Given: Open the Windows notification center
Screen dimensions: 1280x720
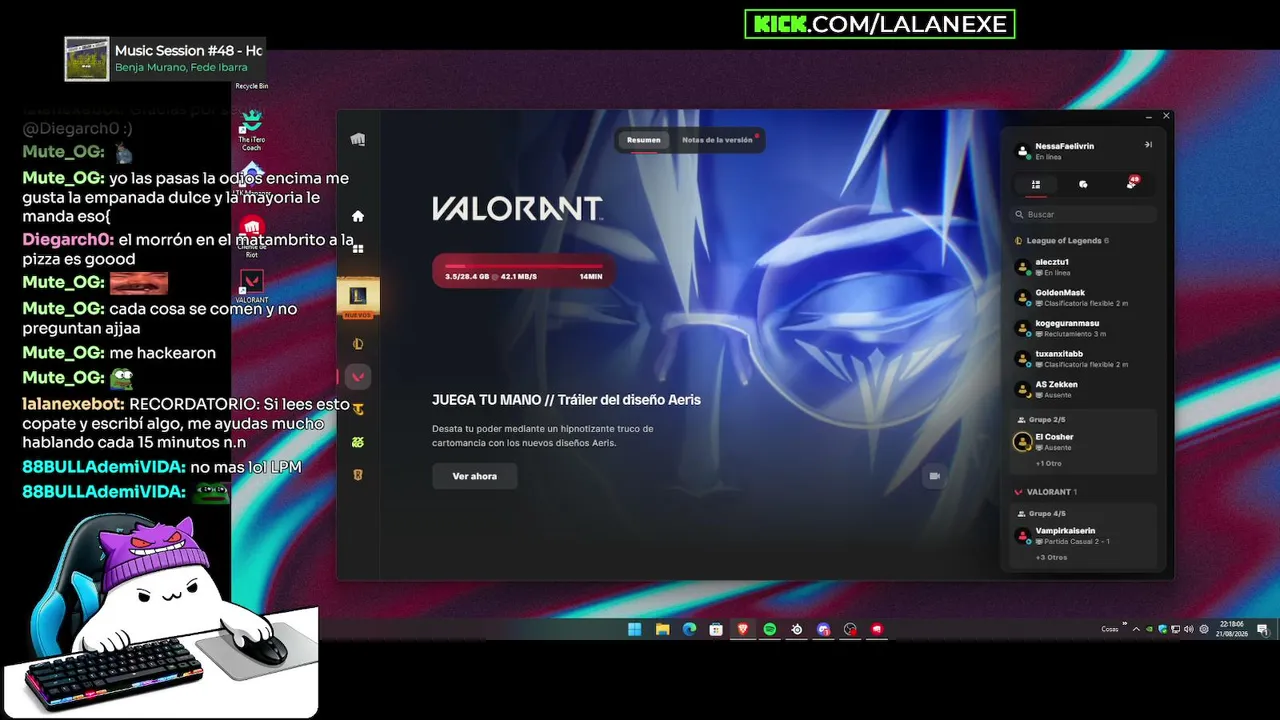Looking at the screenshot, I should [x=1263, y=629].
